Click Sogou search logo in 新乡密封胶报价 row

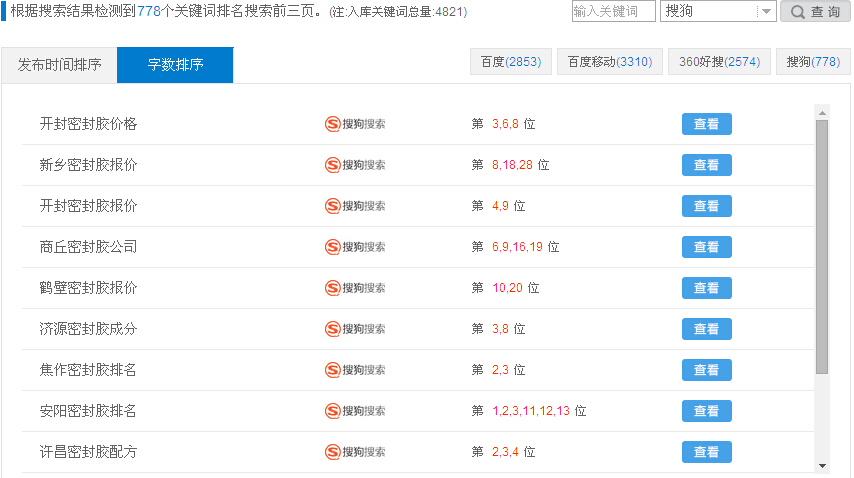pyautogui.click(x=355, y=165)
